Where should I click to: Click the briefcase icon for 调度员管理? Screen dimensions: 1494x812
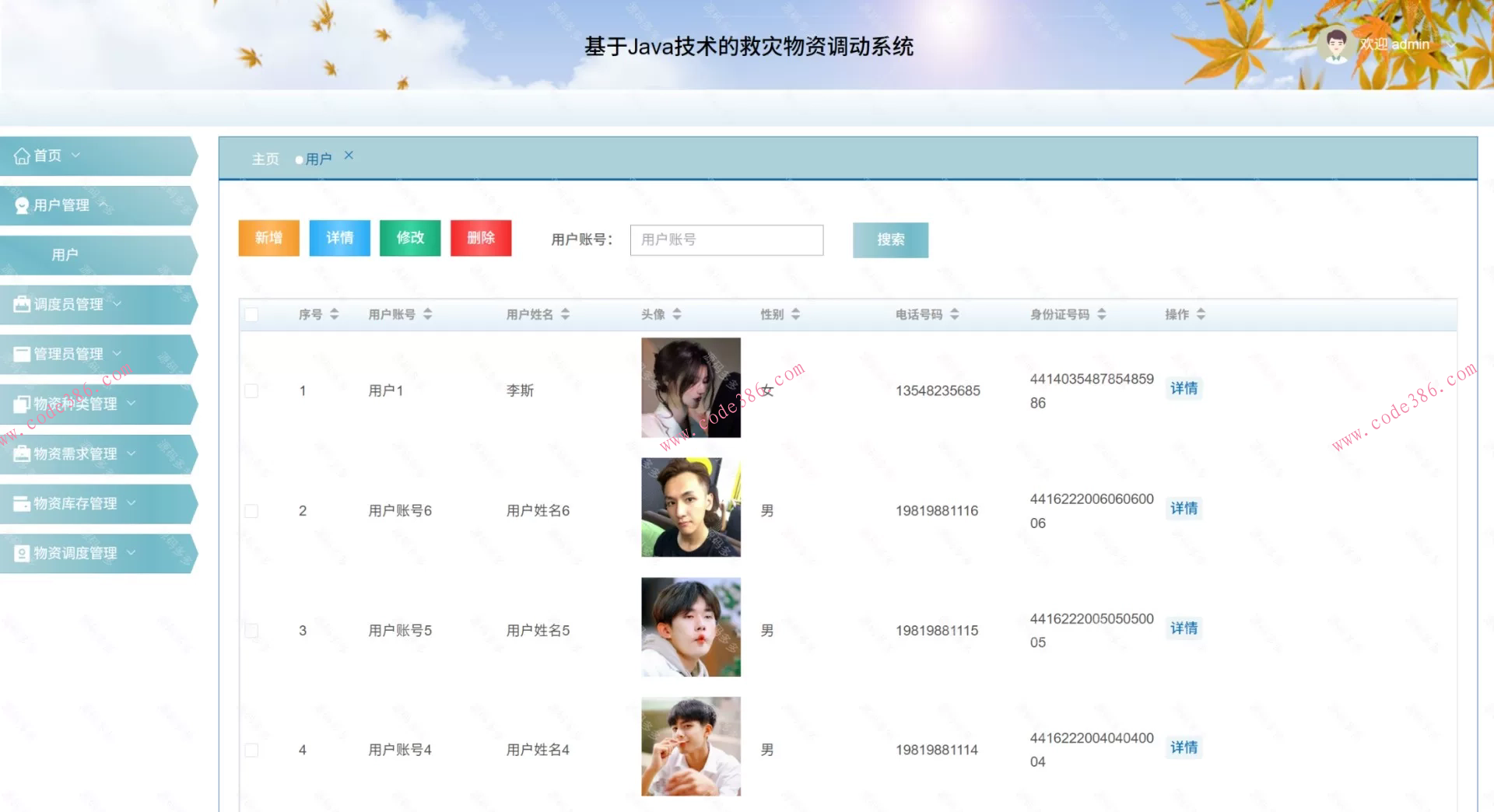[x=21, y=304]
